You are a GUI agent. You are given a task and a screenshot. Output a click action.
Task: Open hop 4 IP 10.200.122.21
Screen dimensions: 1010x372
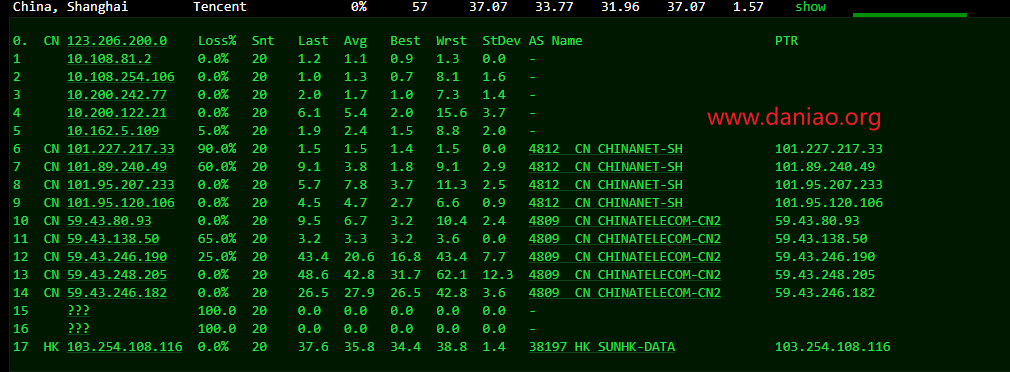tap(117, 113)
